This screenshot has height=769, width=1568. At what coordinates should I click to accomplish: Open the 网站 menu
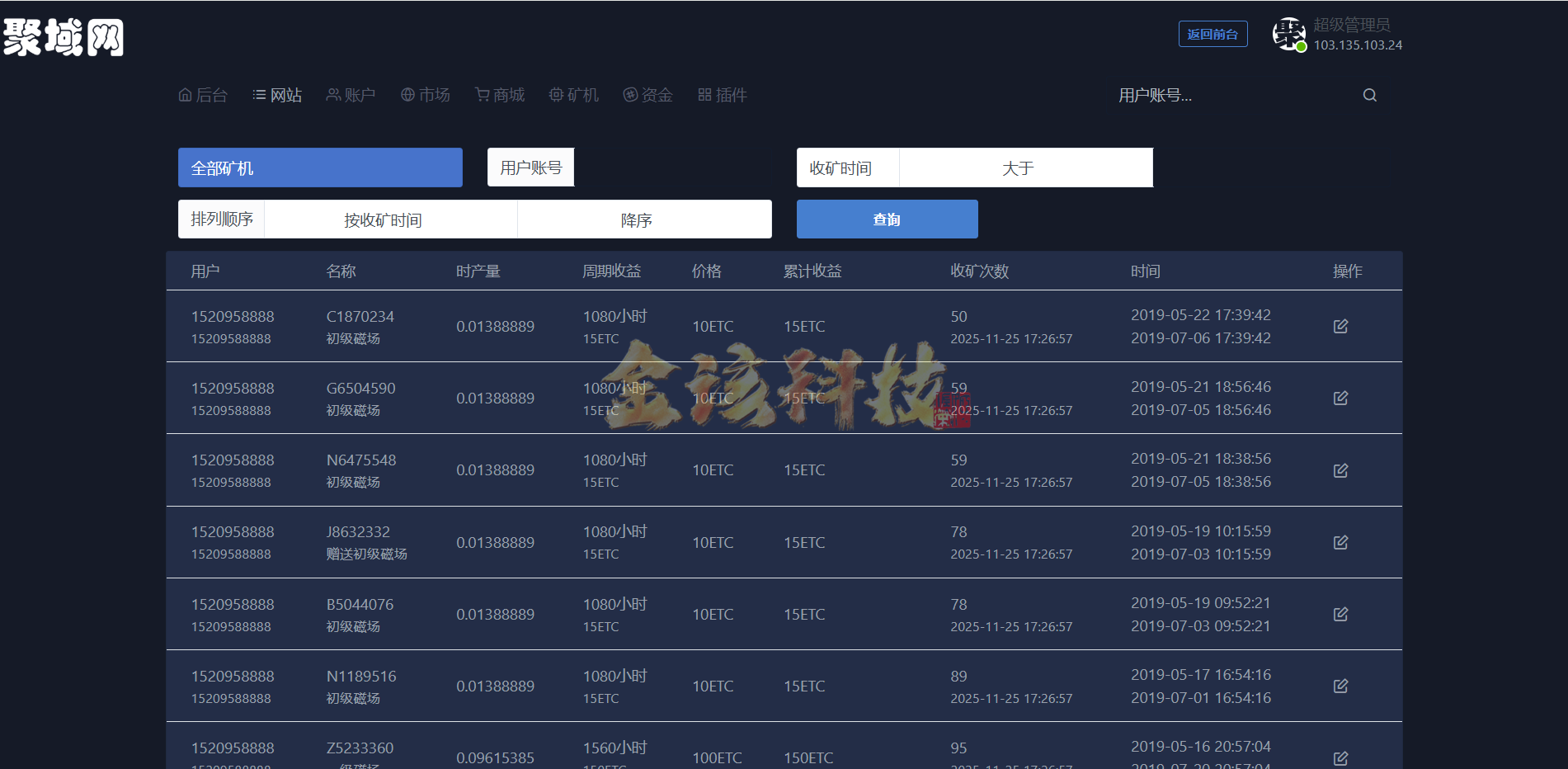tap(277, 94)
